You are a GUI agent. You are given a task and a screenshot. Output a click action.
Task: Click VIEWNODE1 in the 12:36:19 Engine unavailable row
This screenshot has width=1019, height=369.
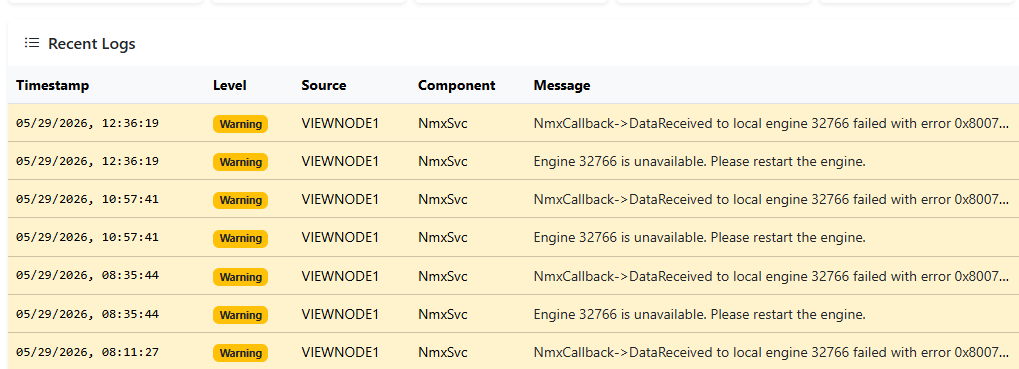(x=340, y=162)
